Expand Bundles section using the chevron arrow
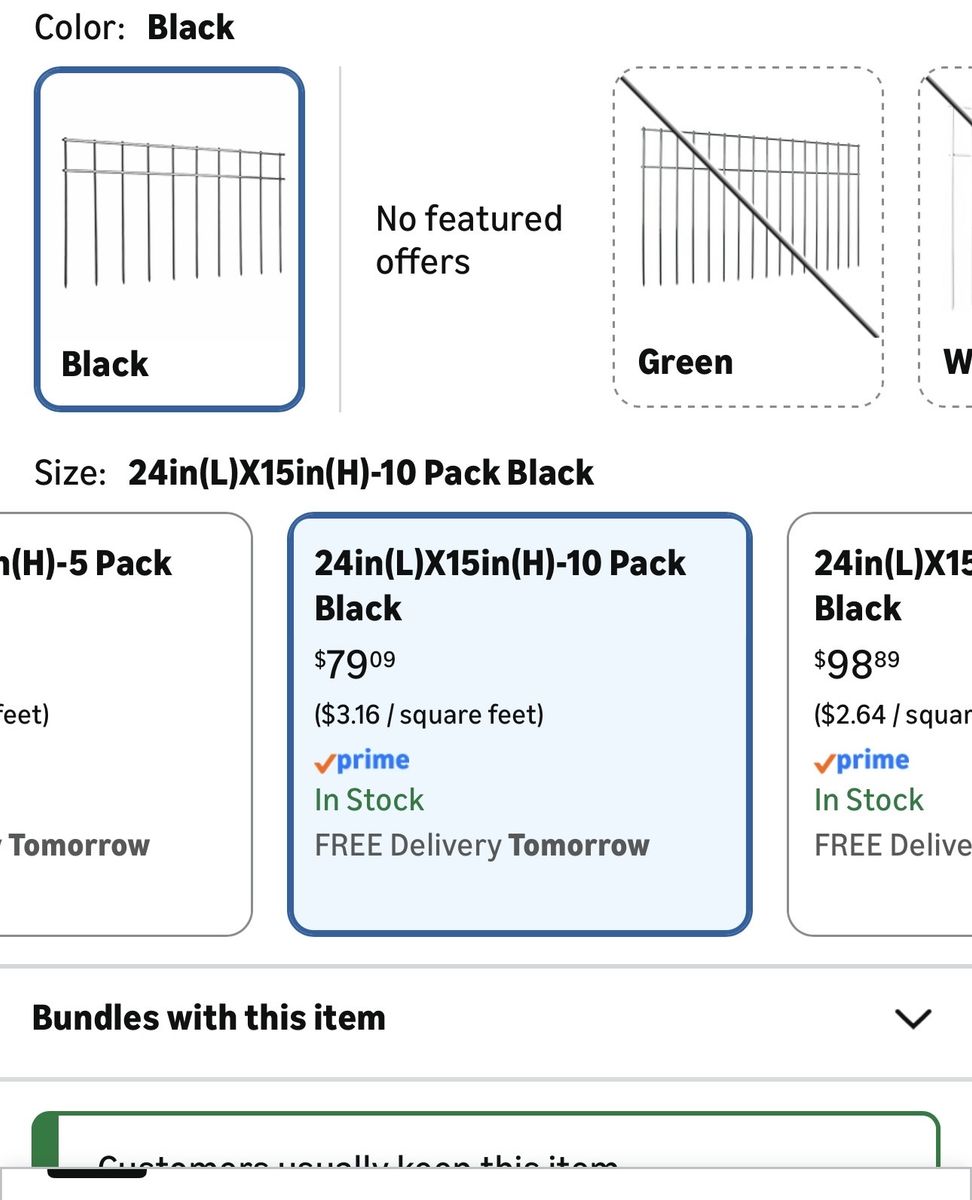This screenshot has height=1200, width=972. 912,1018
